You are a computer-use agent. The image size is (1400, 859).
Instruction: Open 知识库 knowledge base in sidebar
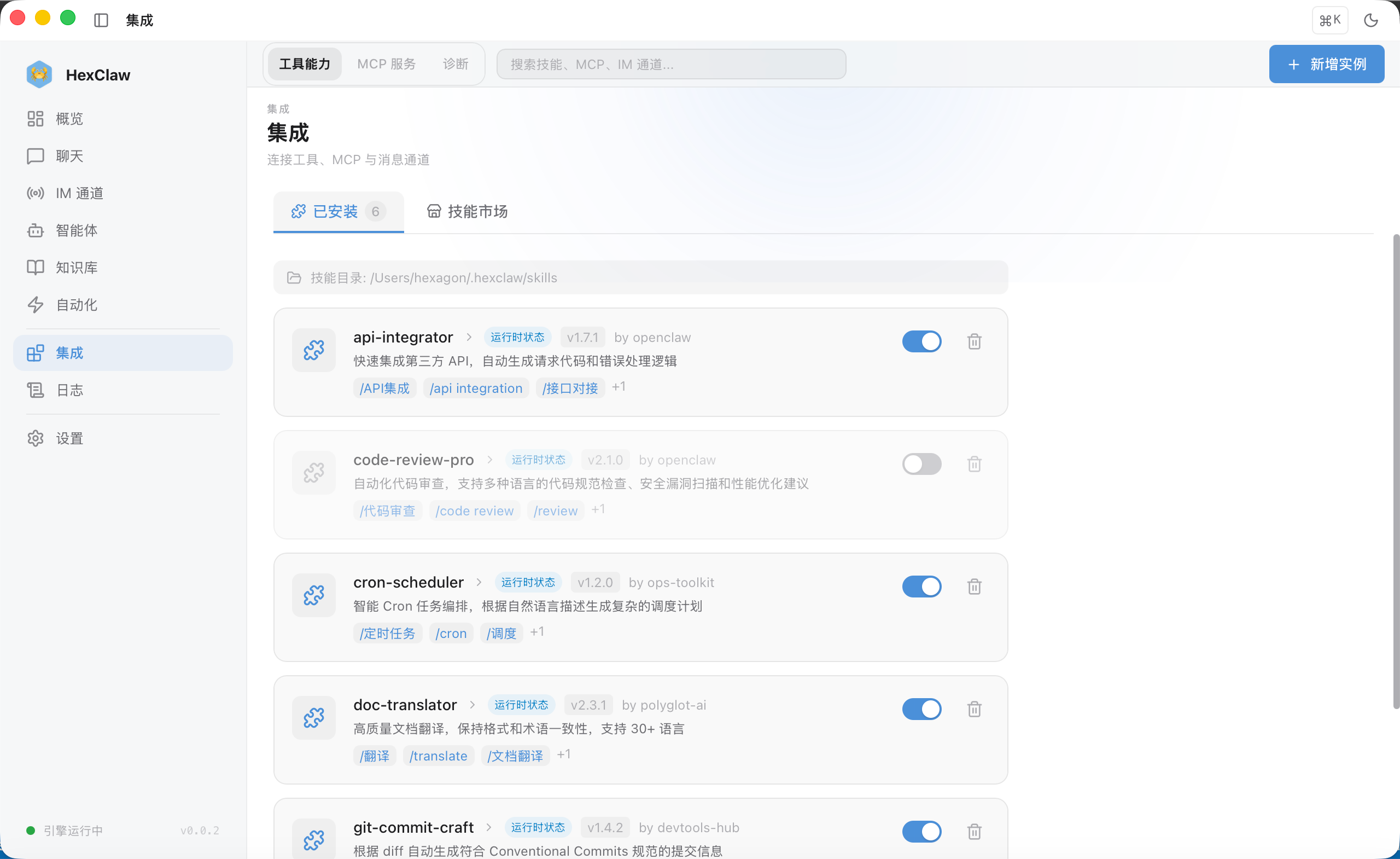click(x=122, y=267)
